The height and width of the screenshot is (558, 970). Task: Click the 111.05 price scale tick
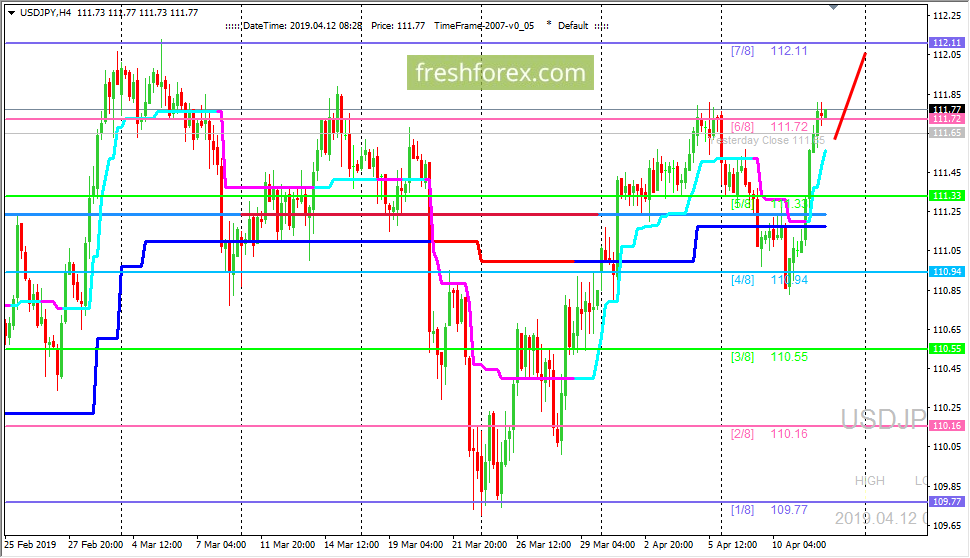(x=946, y=251)
